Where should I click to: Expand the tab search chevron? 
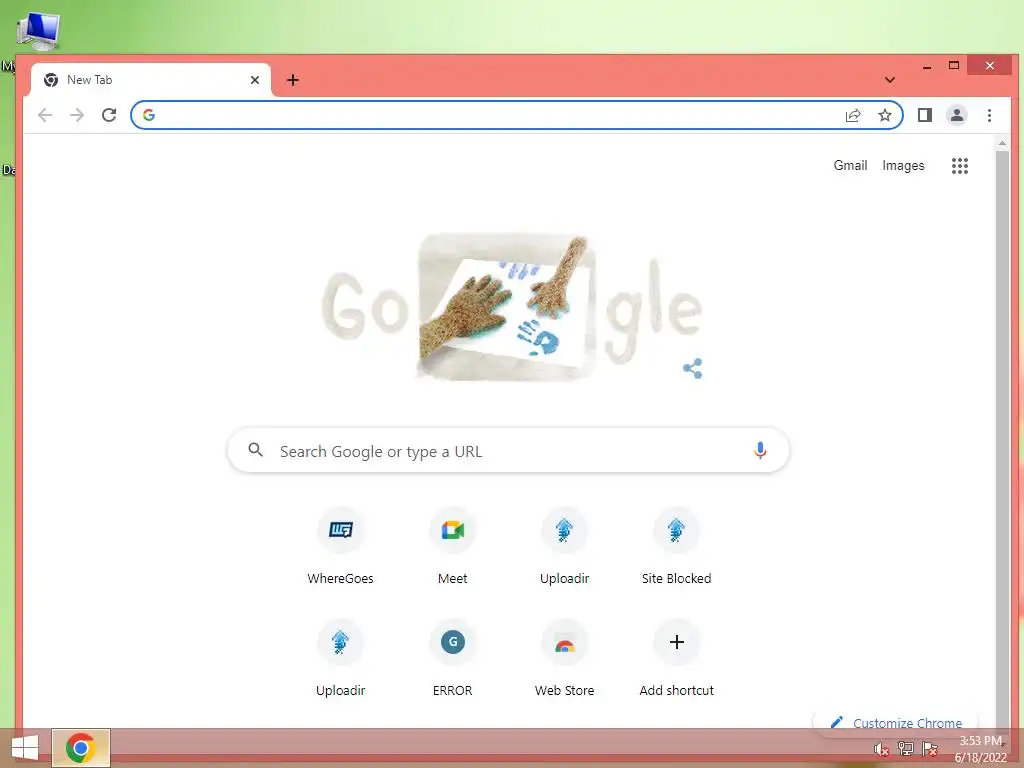pos(889,80)
